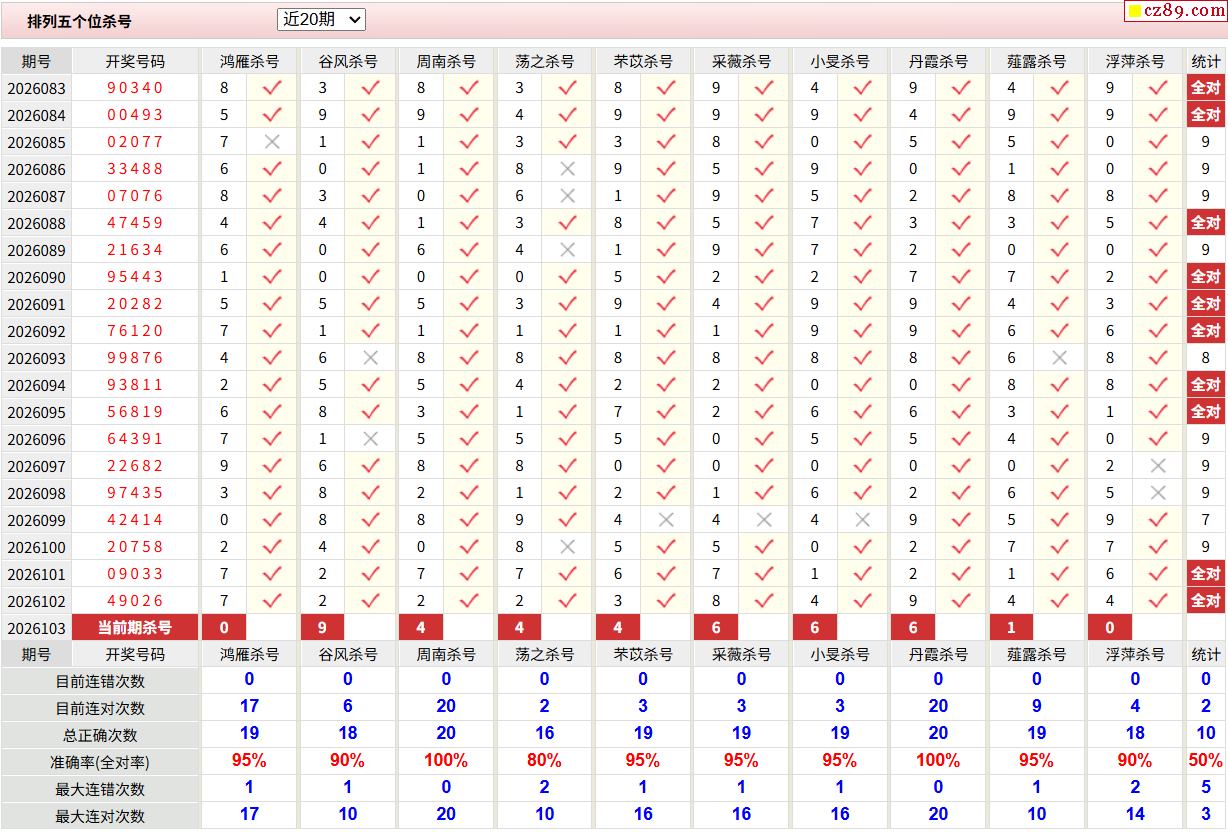The width and height of the screenshot is (1228, 832).
Task: Open the 近20期 period dropdown
Action: click(x=321, y=19)
